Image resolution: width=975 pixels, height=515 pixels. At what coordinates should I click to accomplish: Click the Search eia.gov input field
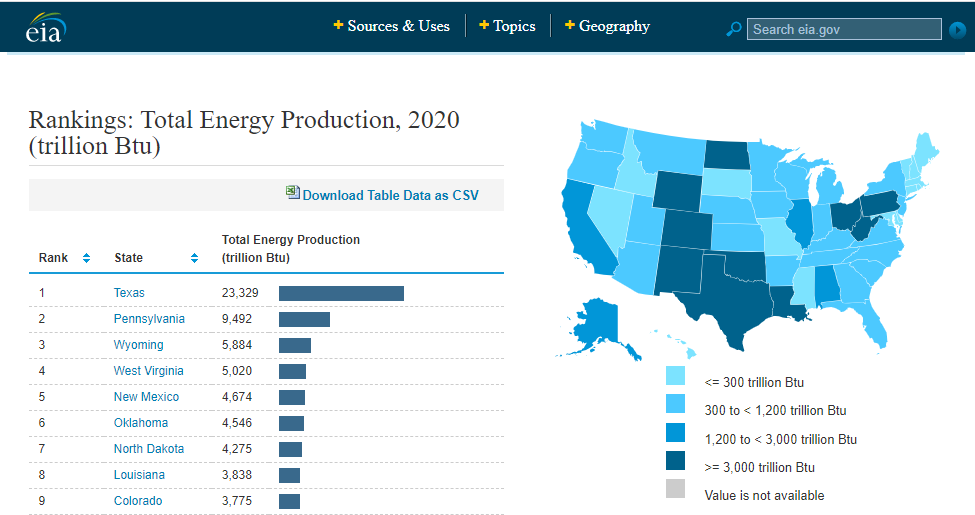pyautogui.click(x=843, y=29)
